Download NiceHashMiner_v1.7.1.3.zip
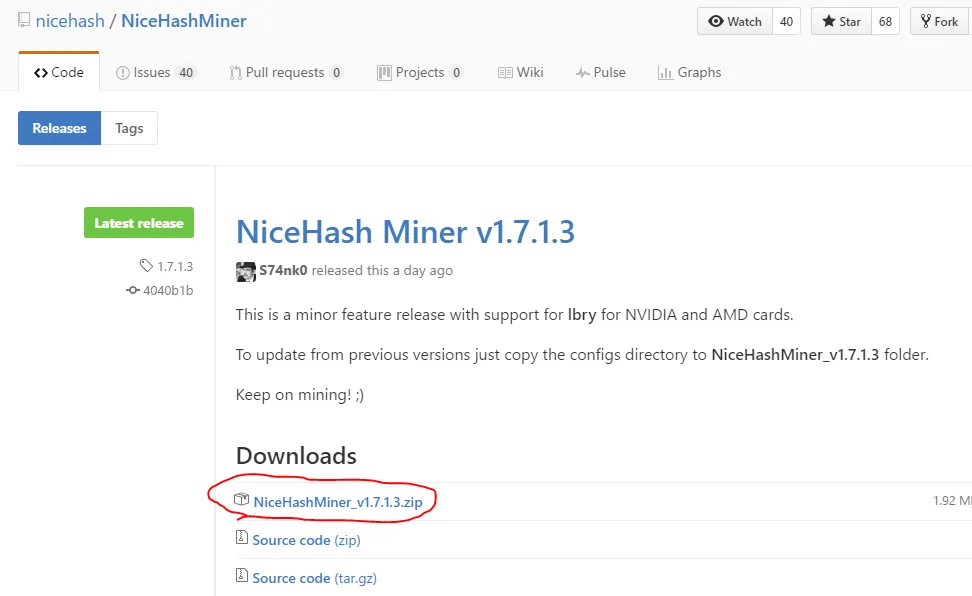 [x=338, y=502]
